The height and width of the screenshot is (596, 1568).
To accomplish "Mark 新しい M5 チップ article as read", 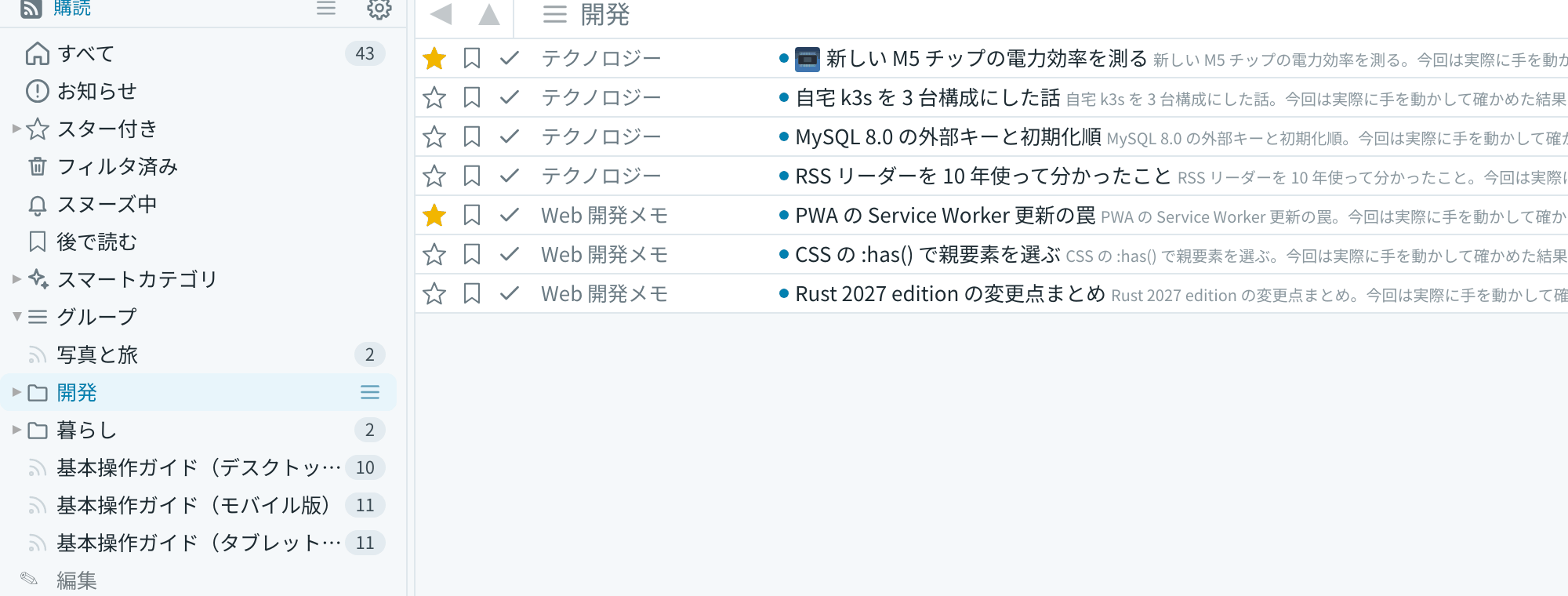I will [x=510, y=58].
